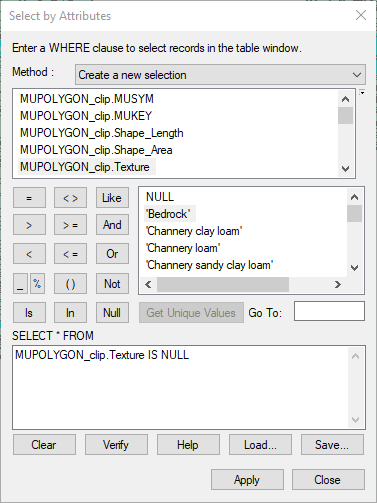Load a saved expression

point(260,445)
